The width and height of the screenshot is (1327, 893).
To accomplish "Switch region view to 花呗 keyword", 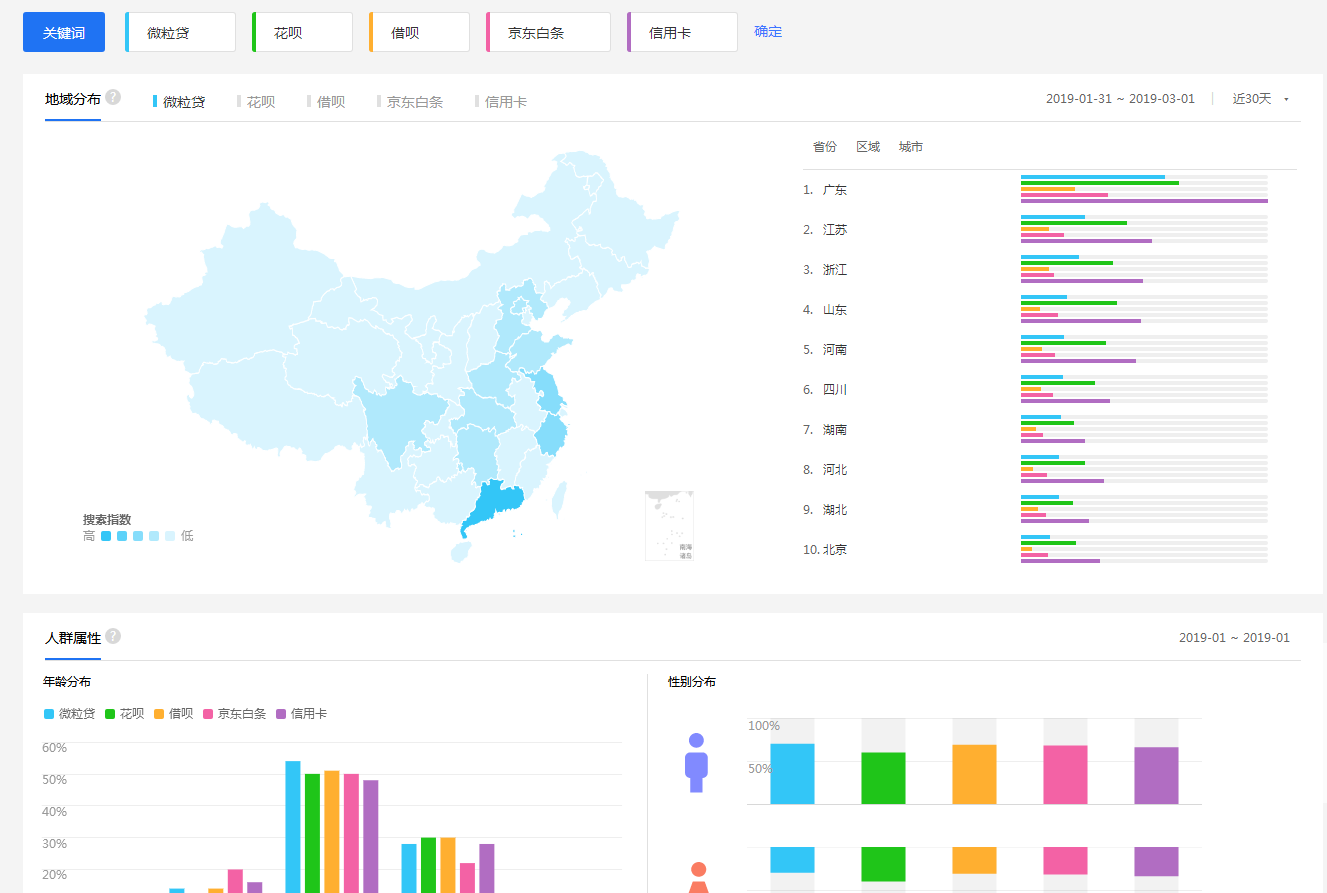I will [x=256, y=102].
